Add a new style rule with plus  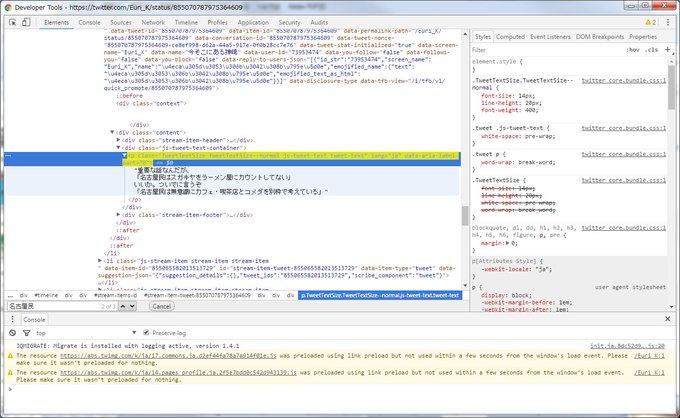tap(667, 50)
